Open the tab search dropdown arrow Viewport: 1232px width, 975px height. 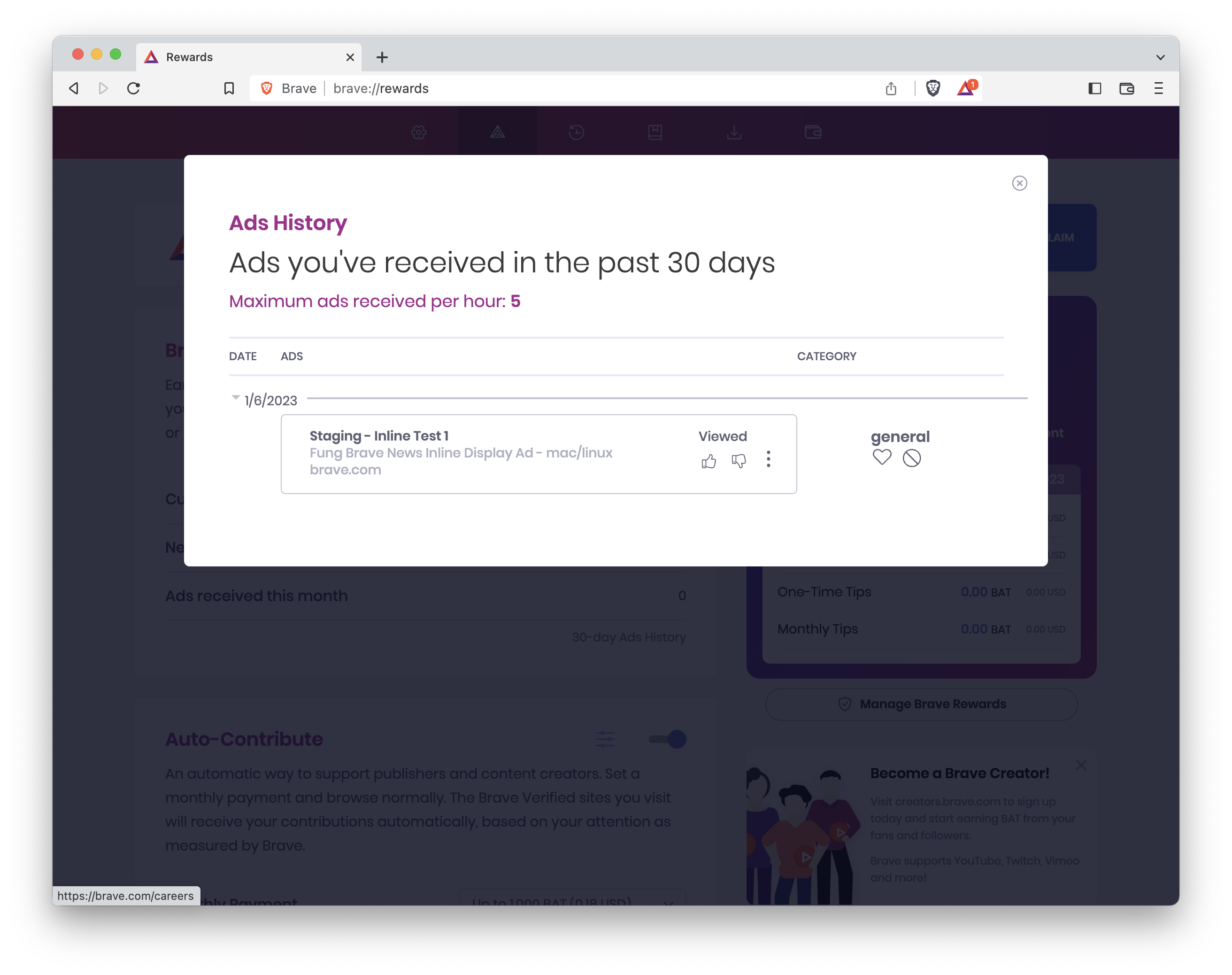1160,57
